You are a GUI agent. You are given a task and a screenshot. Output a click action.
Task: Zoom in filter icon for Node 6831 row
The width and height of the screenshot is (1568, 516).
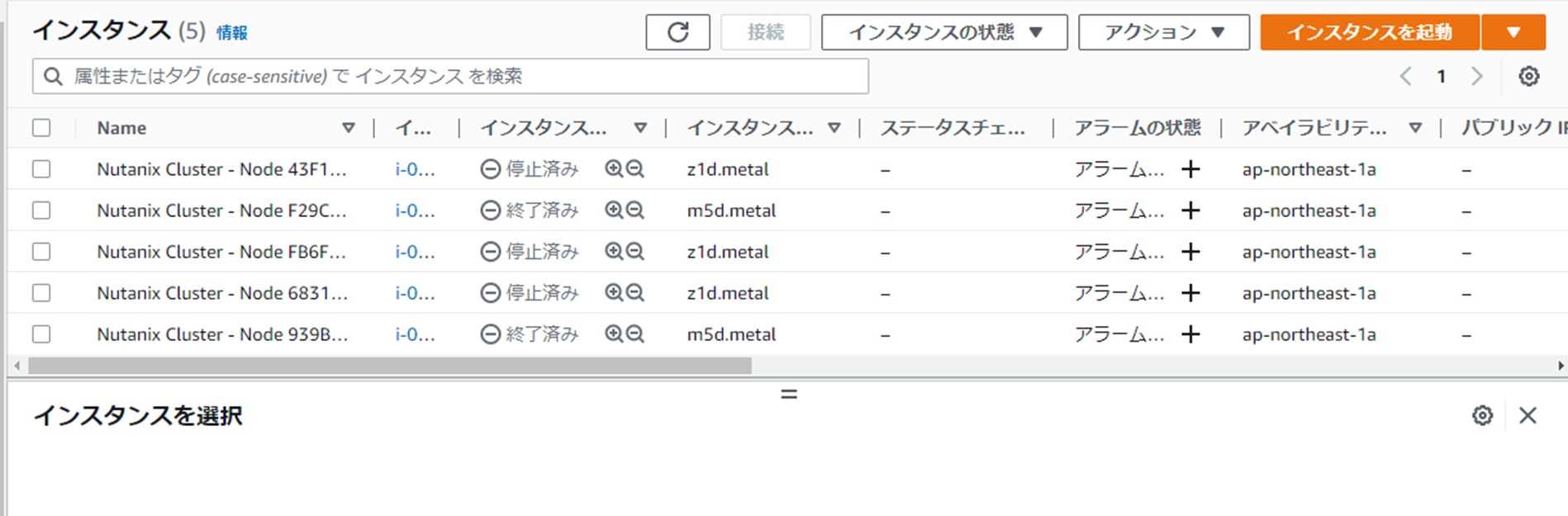pos(614,293)
